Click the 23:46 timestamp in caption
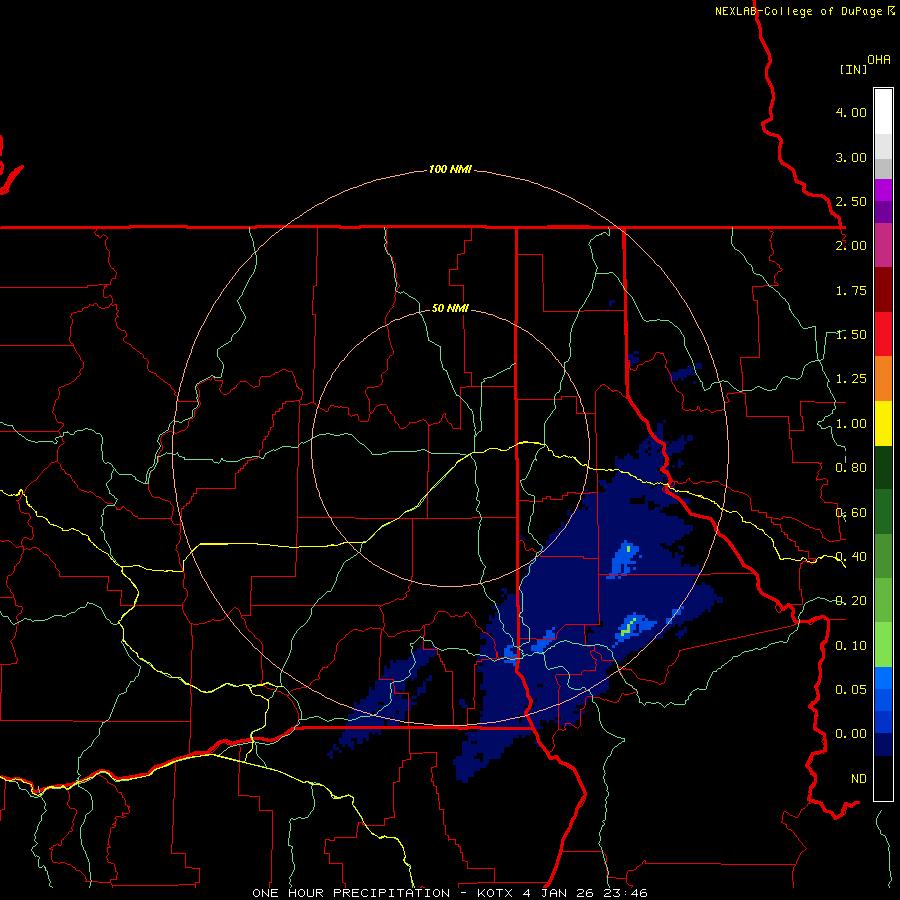The image size is (900, 900). pos(625,893)
